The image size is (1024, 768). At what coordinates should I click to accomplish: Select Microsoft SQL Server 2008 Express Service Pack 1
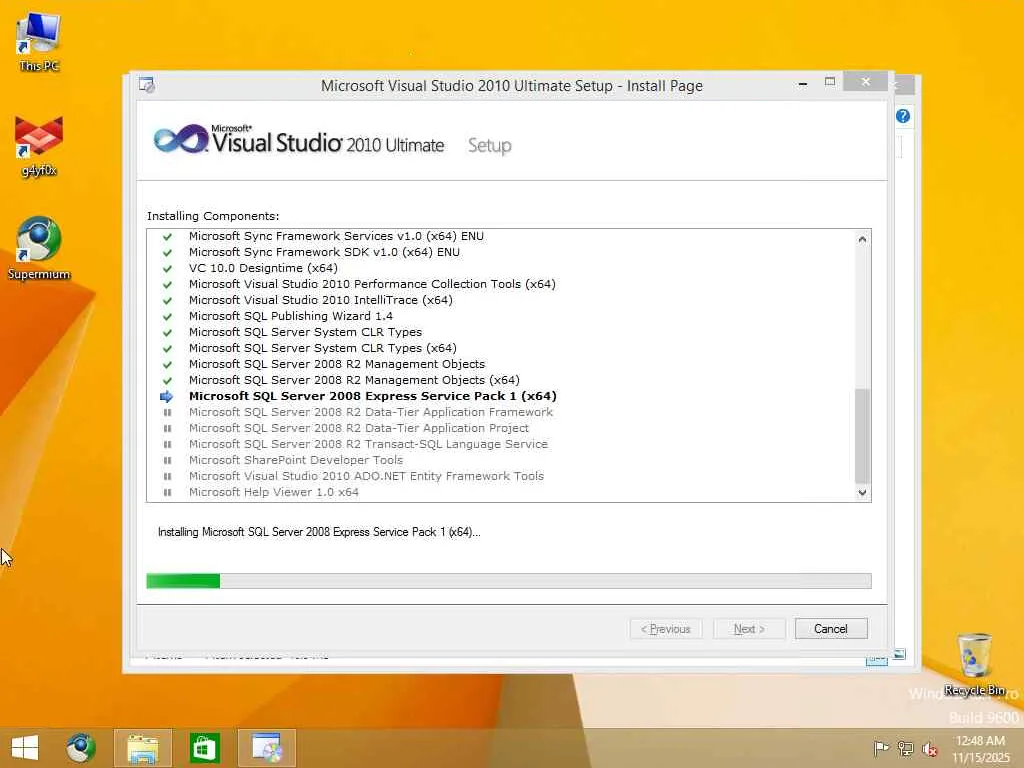click(x=373, y=396)
